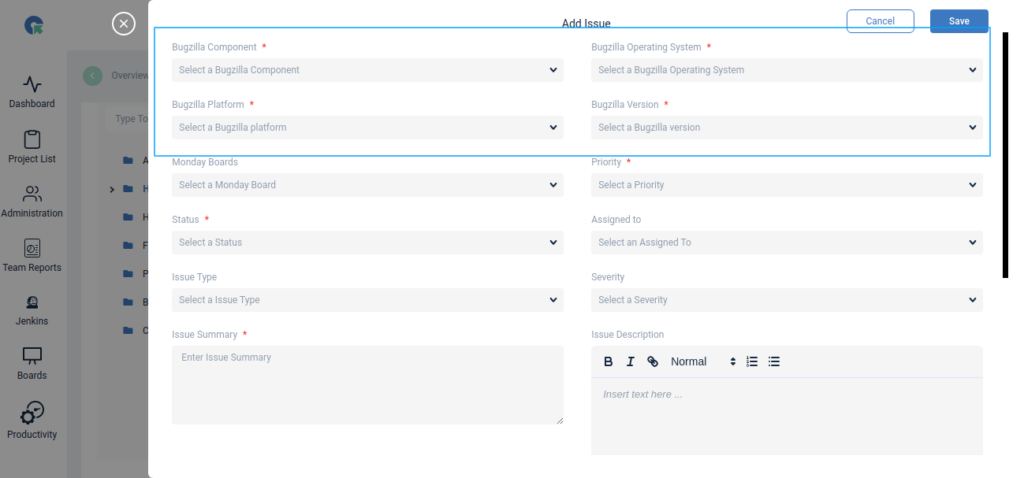Image resolution: width=1024 pixels, height=478 pixels.
Task: Click the Bold formatting icon
Action: [608, 362]
